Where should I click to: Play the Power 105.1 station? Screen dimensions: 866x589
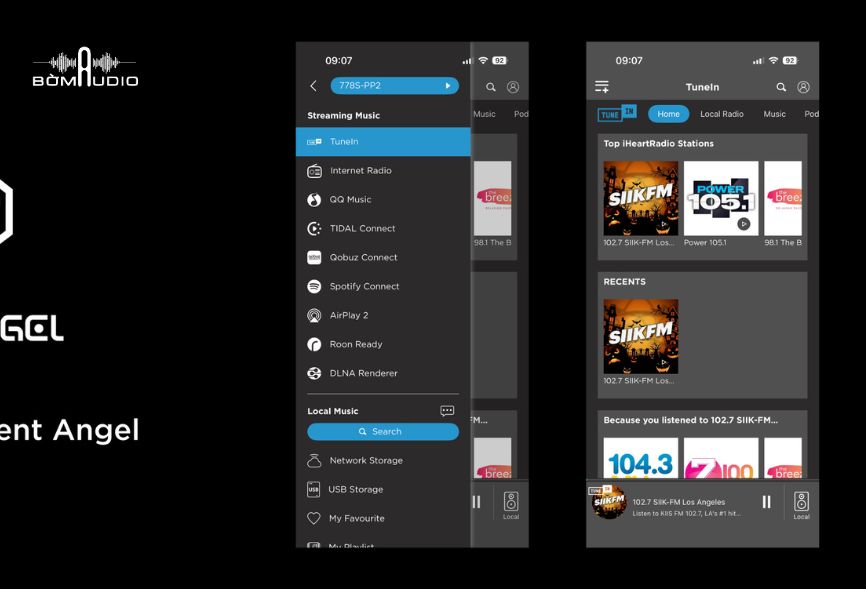coord(721,198)
